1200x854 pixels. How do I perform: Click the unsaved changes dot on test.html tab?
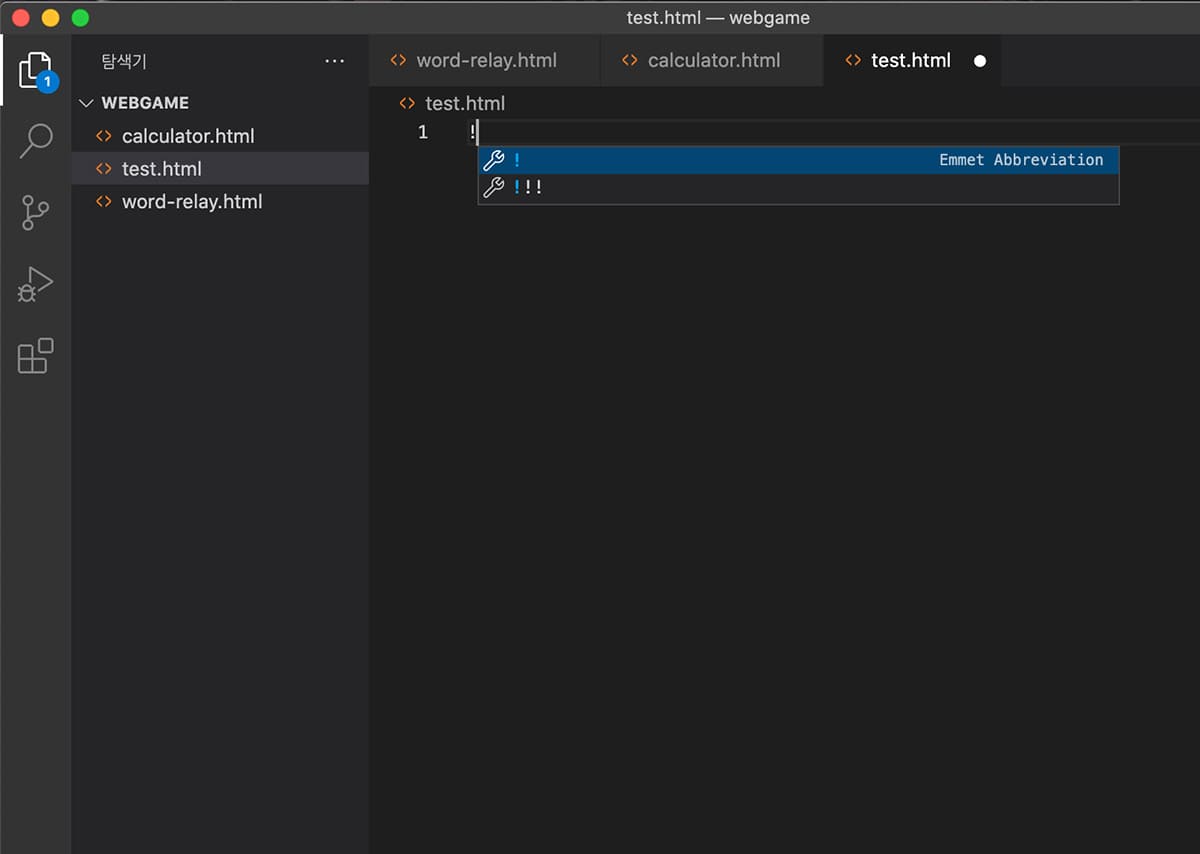pyautogui.click(x=980, y=60)
